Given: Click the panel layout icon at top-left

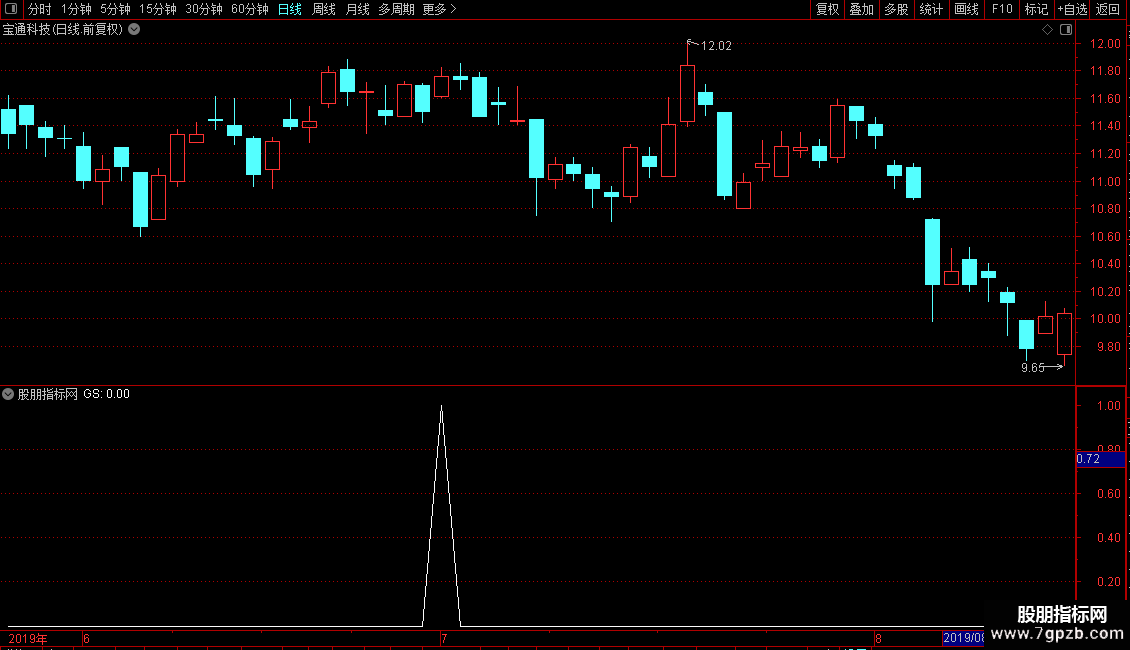Looking at the screenshot, I should (x=11, y=9).
